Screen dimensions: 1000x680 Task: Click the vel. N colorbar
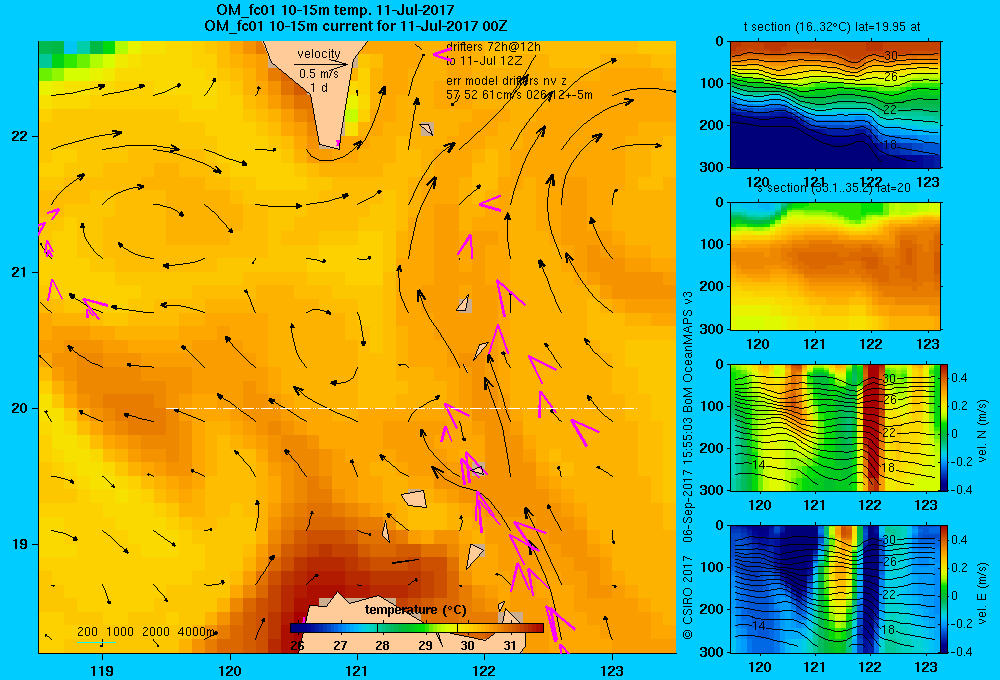[x=944, y=427]
